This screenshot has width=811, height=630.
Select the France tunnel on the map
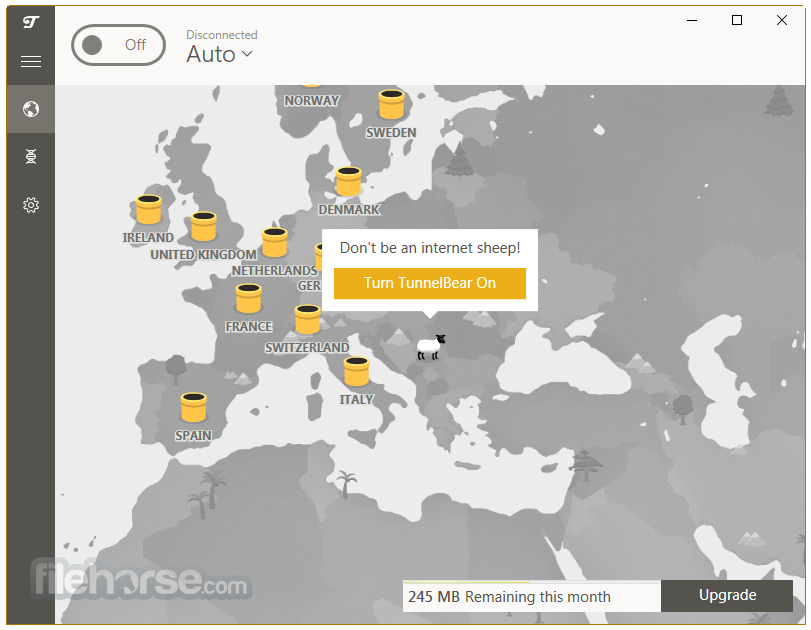click(249, 298)
